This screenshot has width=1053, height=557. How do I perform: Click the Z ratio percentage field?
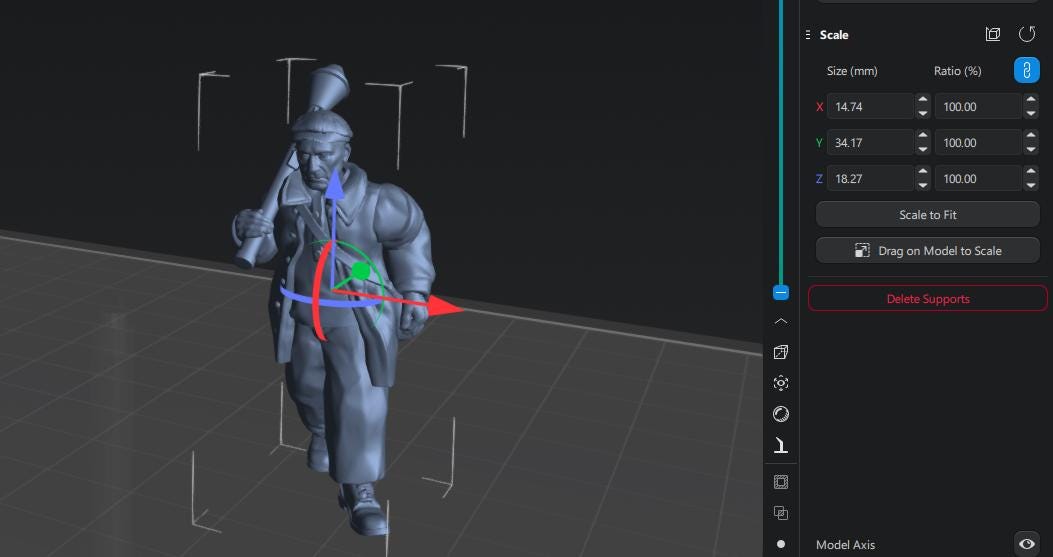(x=978, y=179)
